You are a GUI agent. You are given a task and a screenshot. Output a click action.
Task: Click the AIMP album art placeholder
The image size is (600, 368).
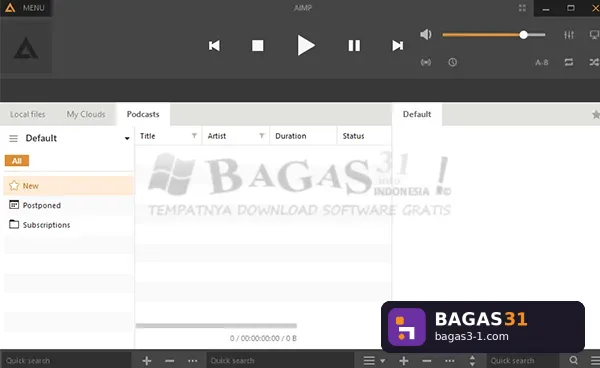[26, 48]
